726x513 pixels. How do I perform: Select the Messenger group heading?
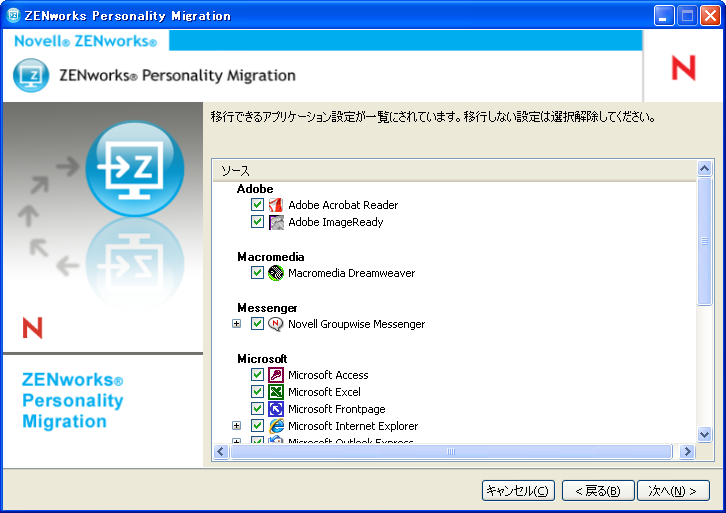[x=267, y=308]
